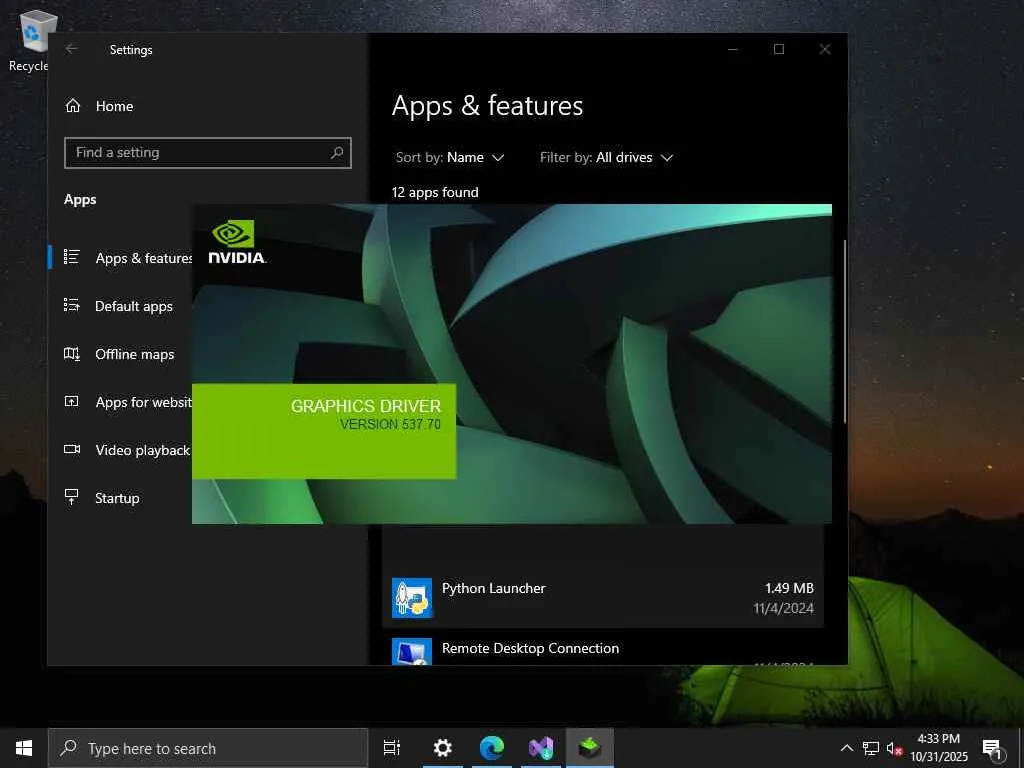Maximize the Settings window
This screenshot has width=1024, height=768.
tap(778, 49)
